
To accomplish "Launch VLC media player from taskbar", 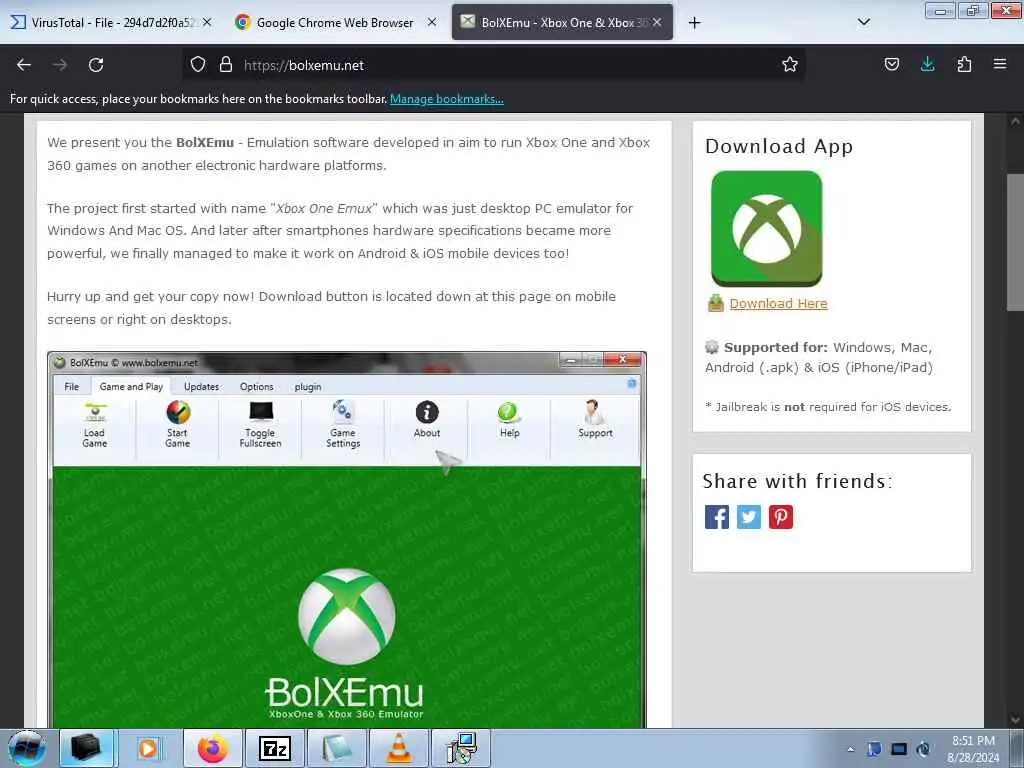I will (399, 748).
